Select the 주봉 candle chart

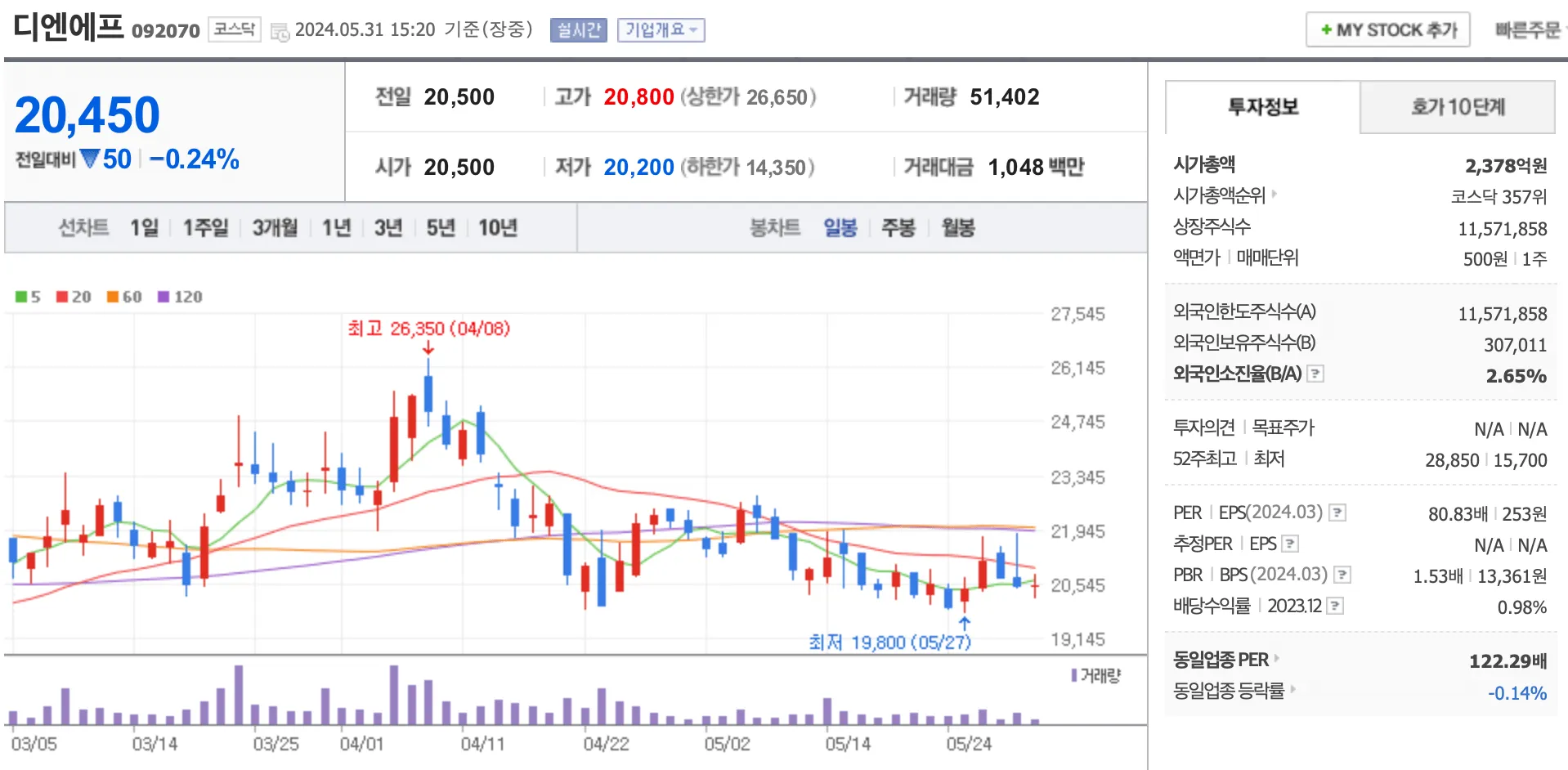tap(898, 227)
